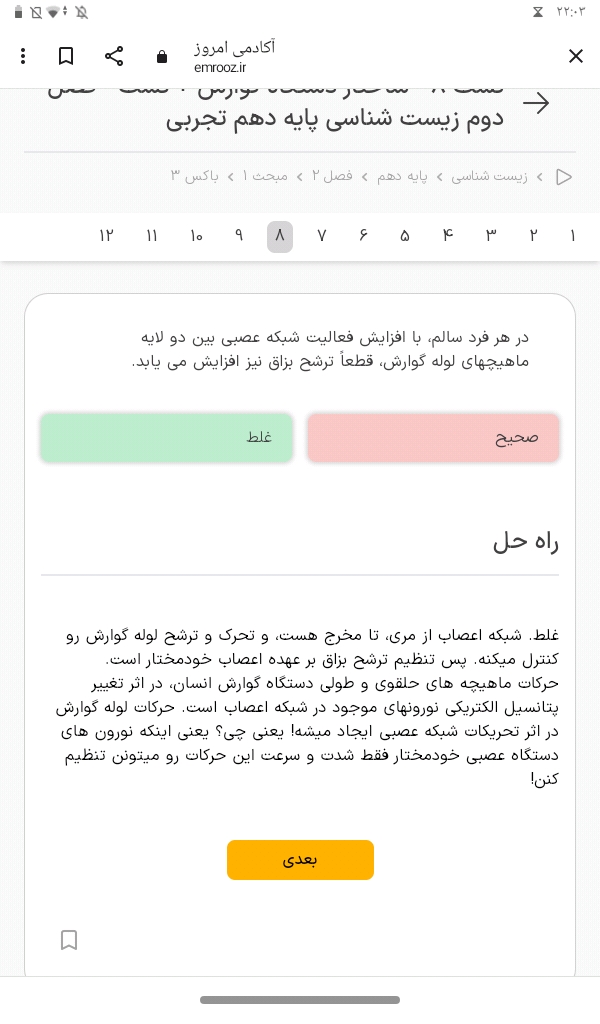Bookmark this page from the top toolbar
600x1024 pixels.
click(x=66, y=56)
